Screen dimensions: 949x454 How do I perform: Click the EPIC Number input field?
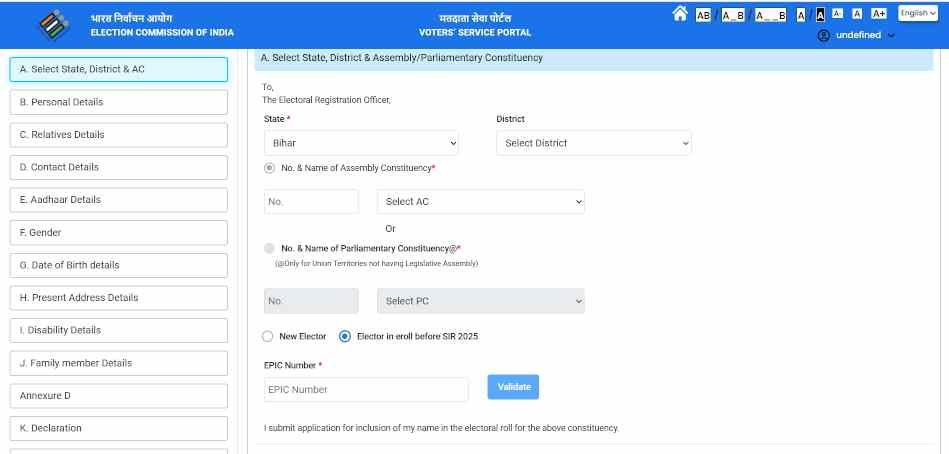366,389
